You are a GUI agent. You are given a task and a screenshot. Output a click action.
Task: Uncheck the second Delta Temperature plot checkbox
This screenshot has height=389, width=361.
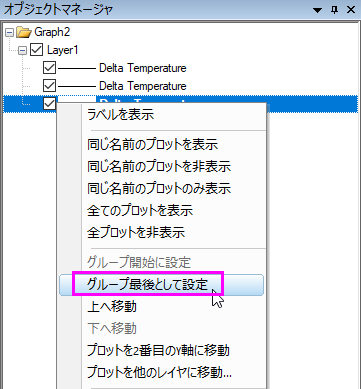click(x=49, y=86)
